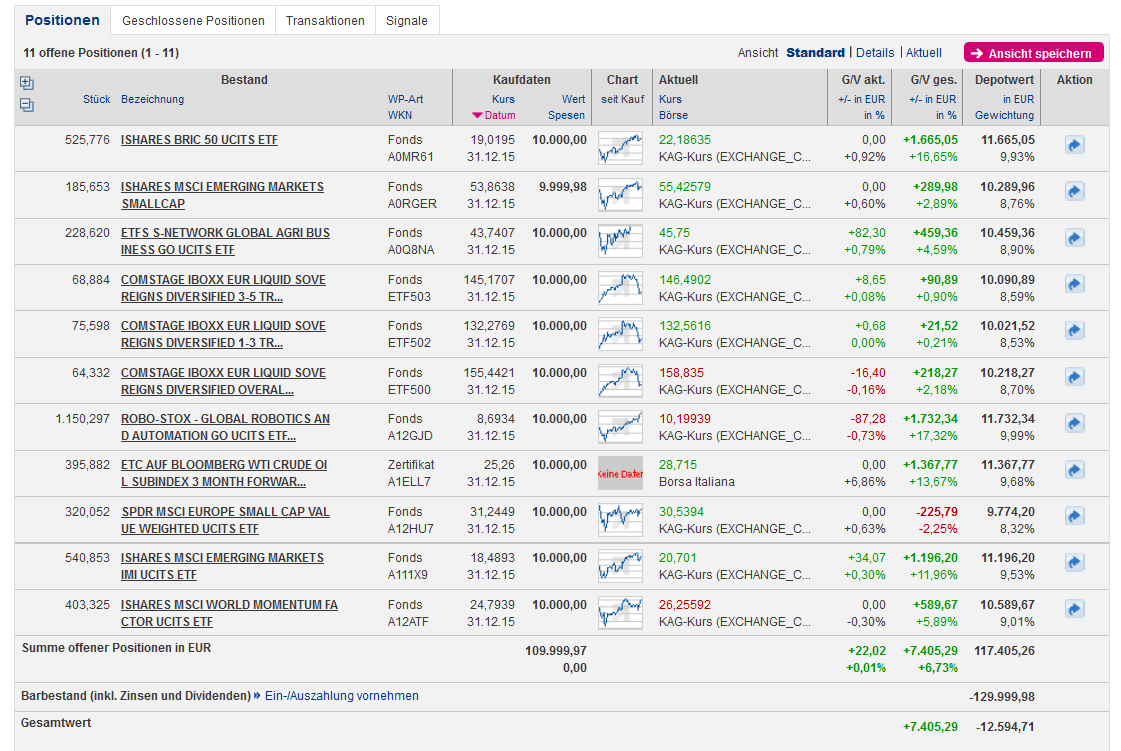Select the Signale tab

click(406, 21)
